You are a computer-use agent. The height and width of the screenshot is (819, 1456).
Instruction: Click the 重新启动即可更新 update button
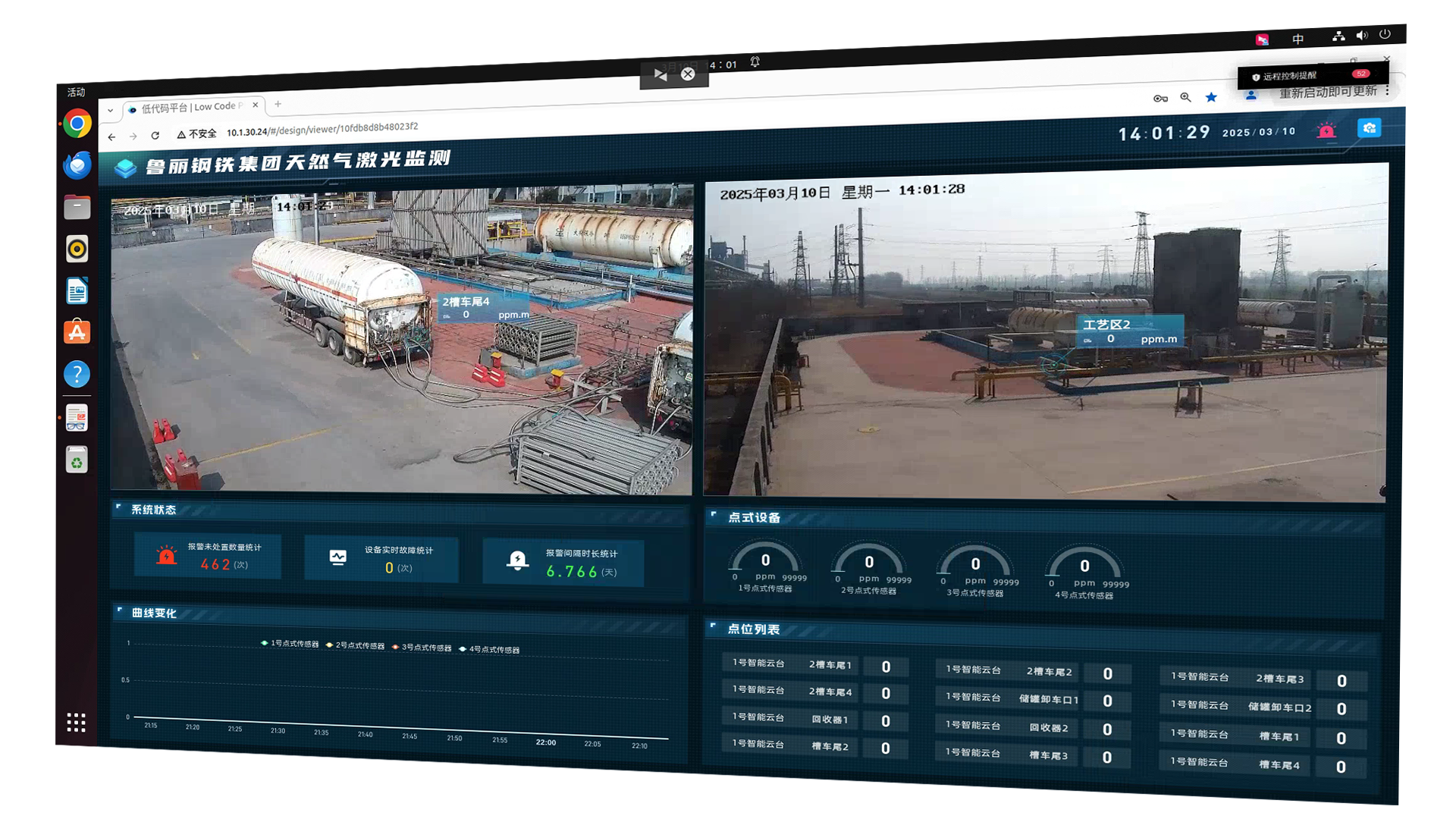[1327, 93]
